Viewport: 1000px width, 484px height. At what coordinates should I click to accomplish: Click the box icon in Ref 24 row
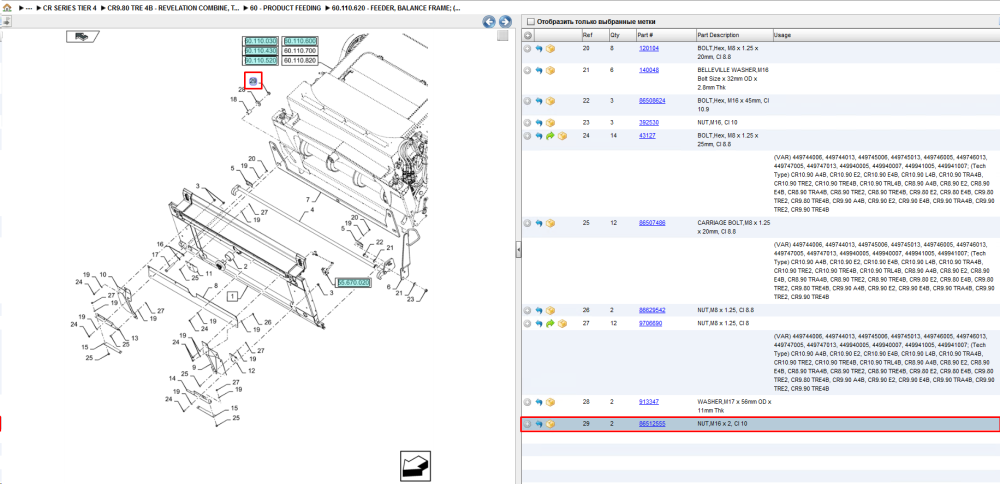[x=562, y=136]
